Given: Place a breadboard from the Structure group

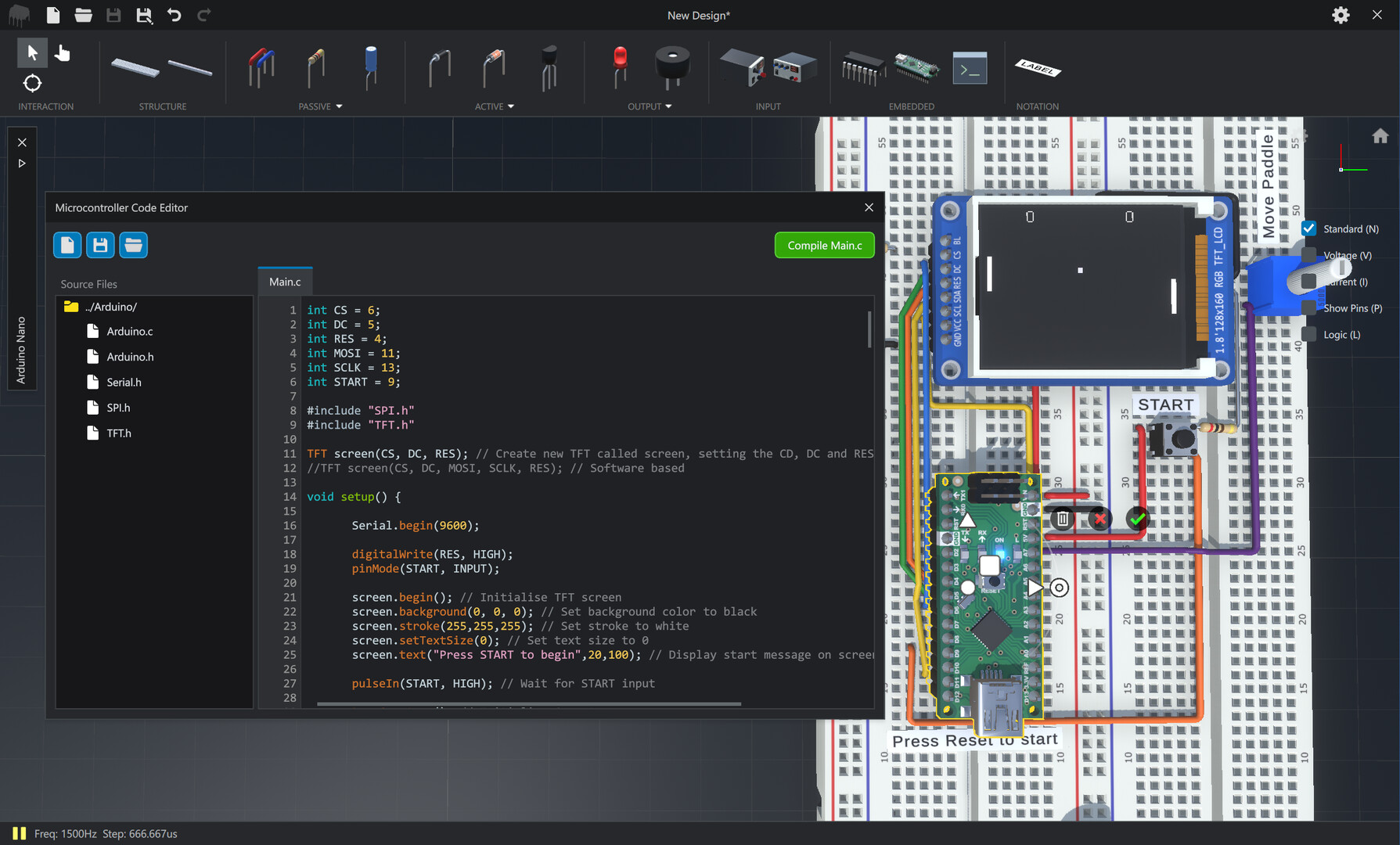Looking at the screenshot, I should (133, 67).
